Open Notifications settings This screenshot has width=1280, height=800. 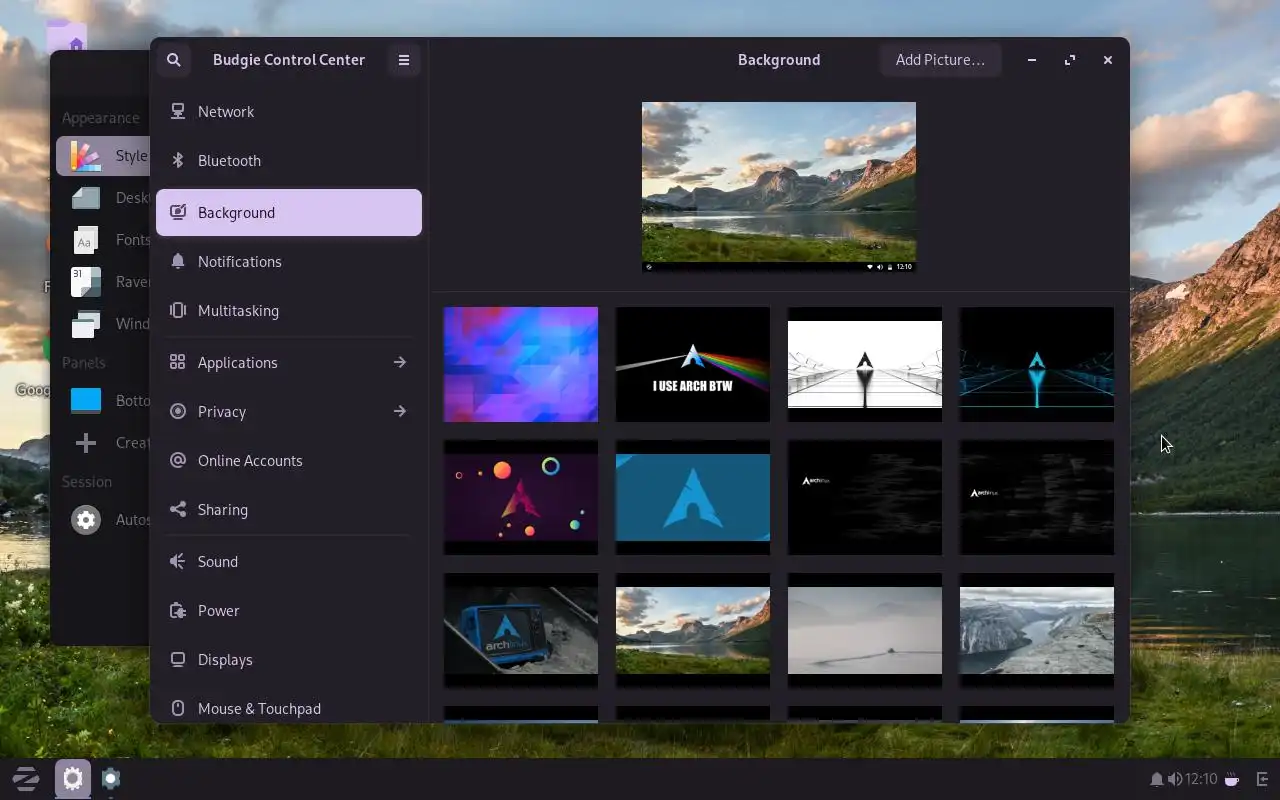pos(289,262)
